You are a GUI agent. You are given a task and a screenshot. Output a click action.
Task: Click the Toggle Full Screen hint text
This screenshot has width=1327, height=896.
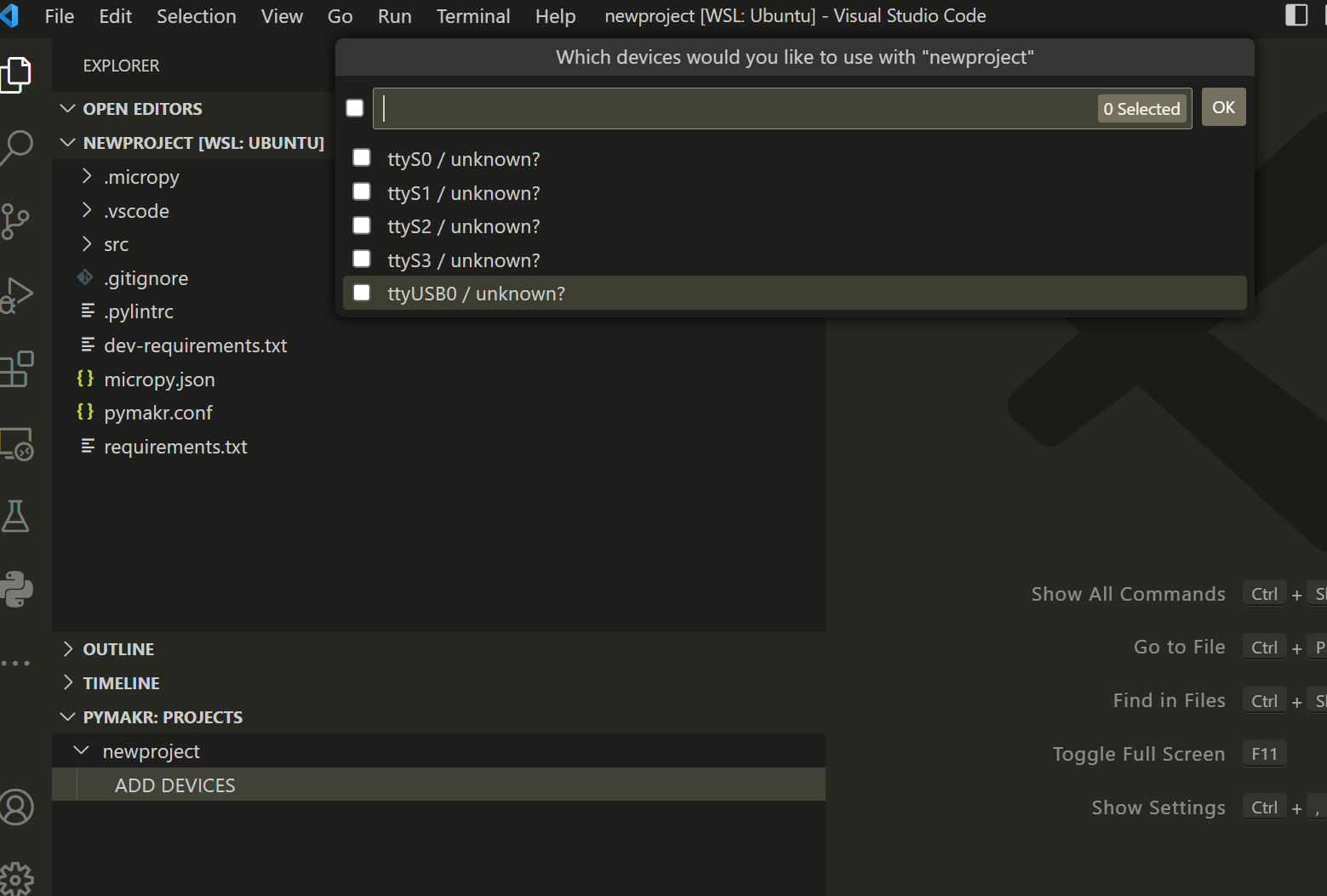coord(1138,754)
